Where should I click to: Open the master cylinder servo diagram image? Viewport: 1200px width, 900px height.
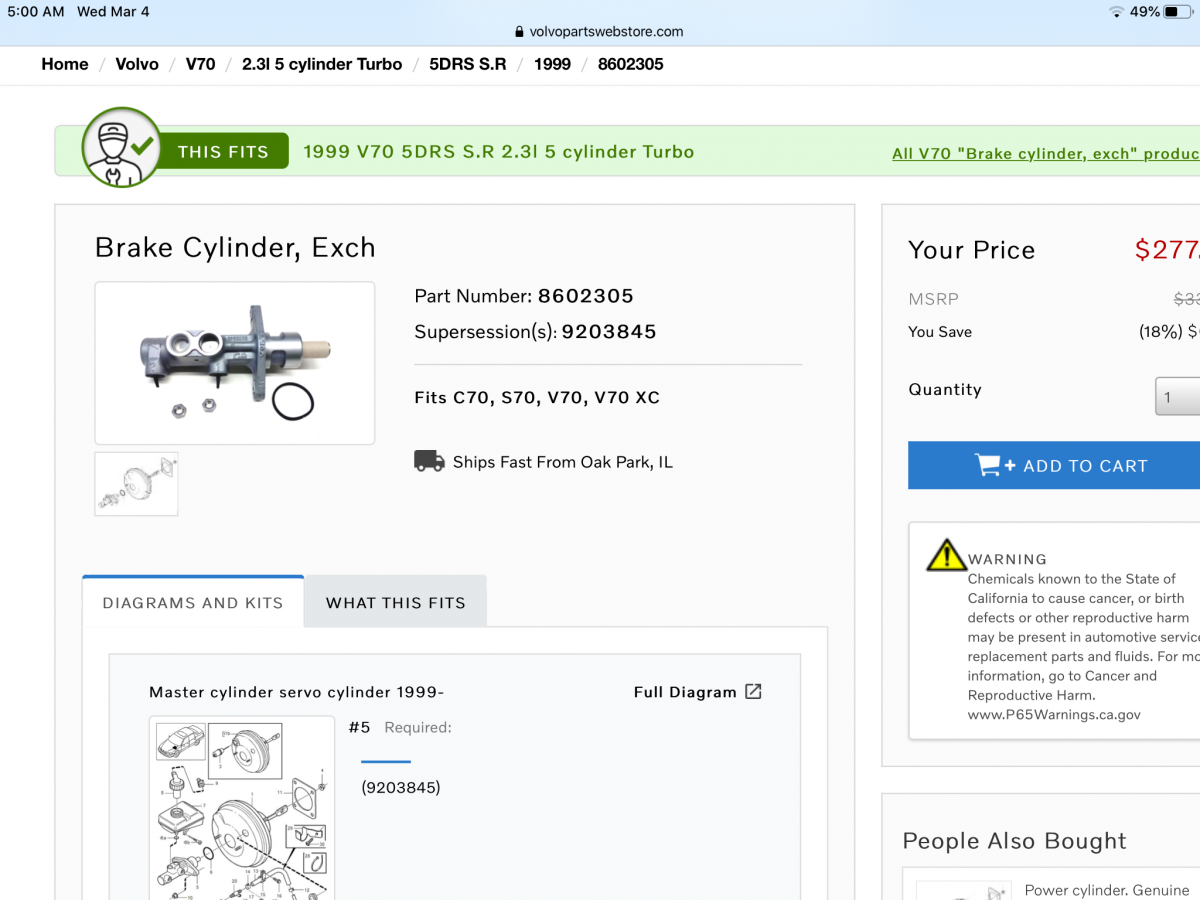[x=242, y=808]
